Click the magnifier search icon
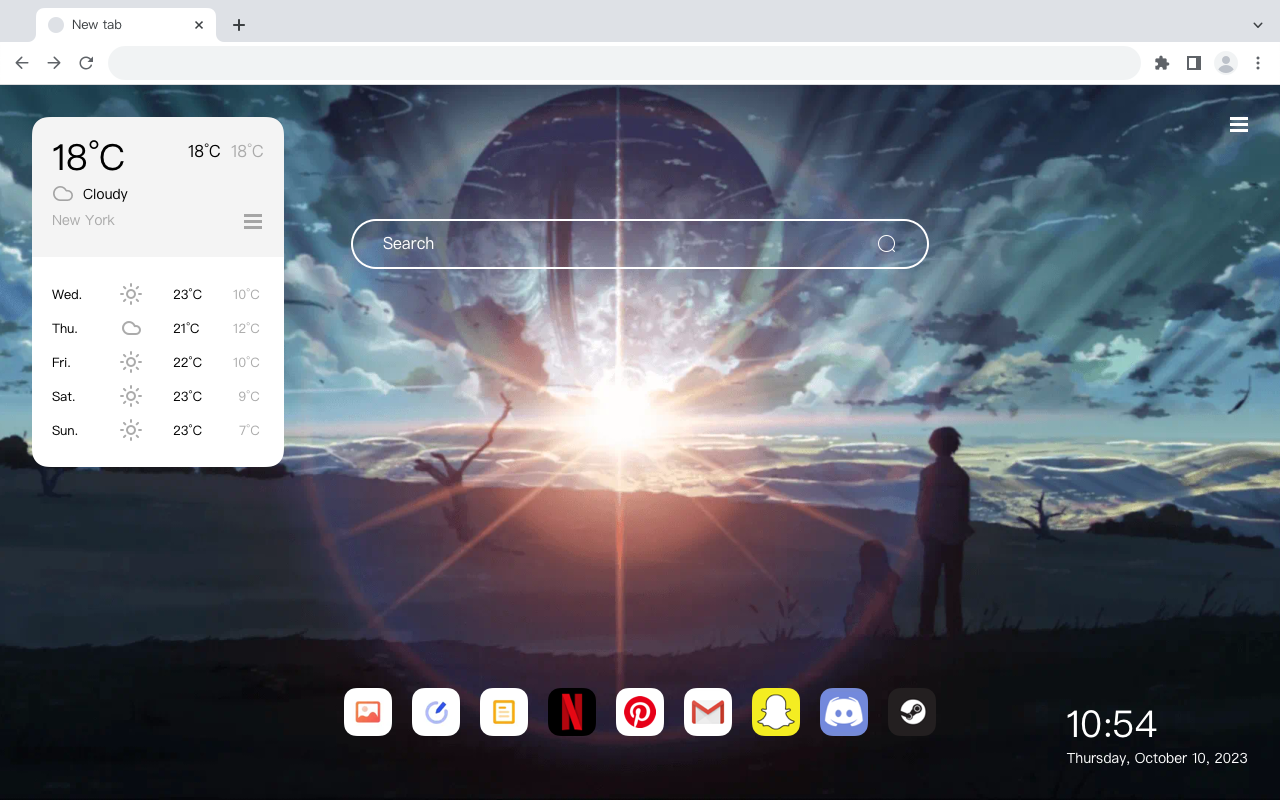 pyautogui.click(x=886, y=244)
